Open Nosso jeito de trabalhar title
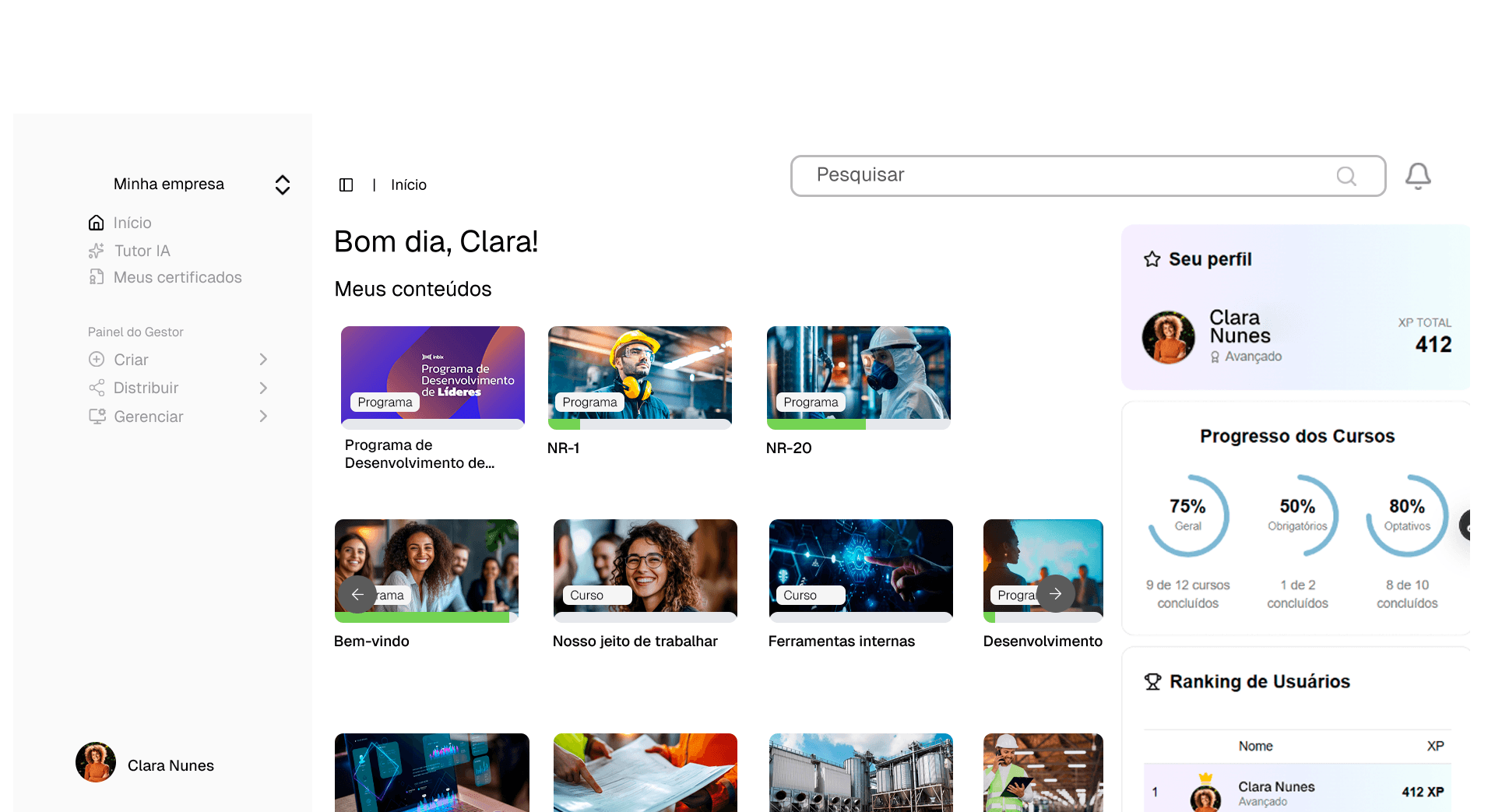Image resolution: width=1495 pixels, height=812 pixels. coord(635,641)
